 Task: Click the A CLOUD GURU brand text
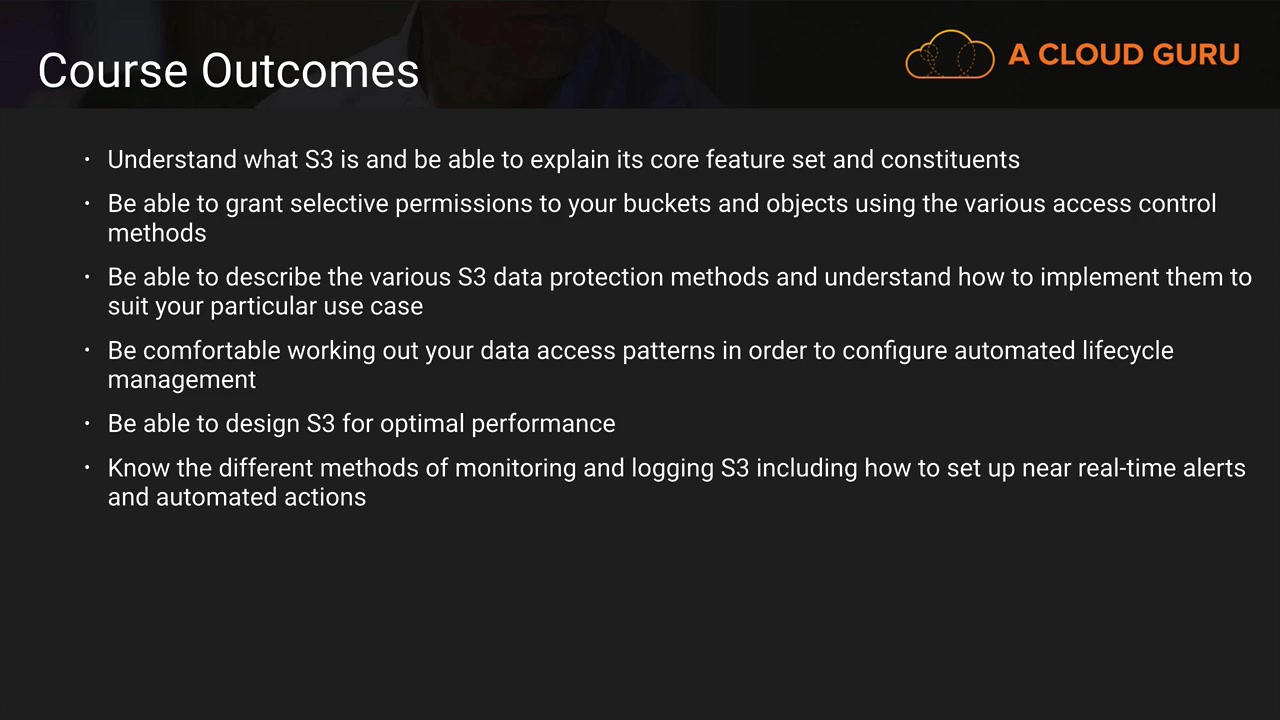[1124, 55]
